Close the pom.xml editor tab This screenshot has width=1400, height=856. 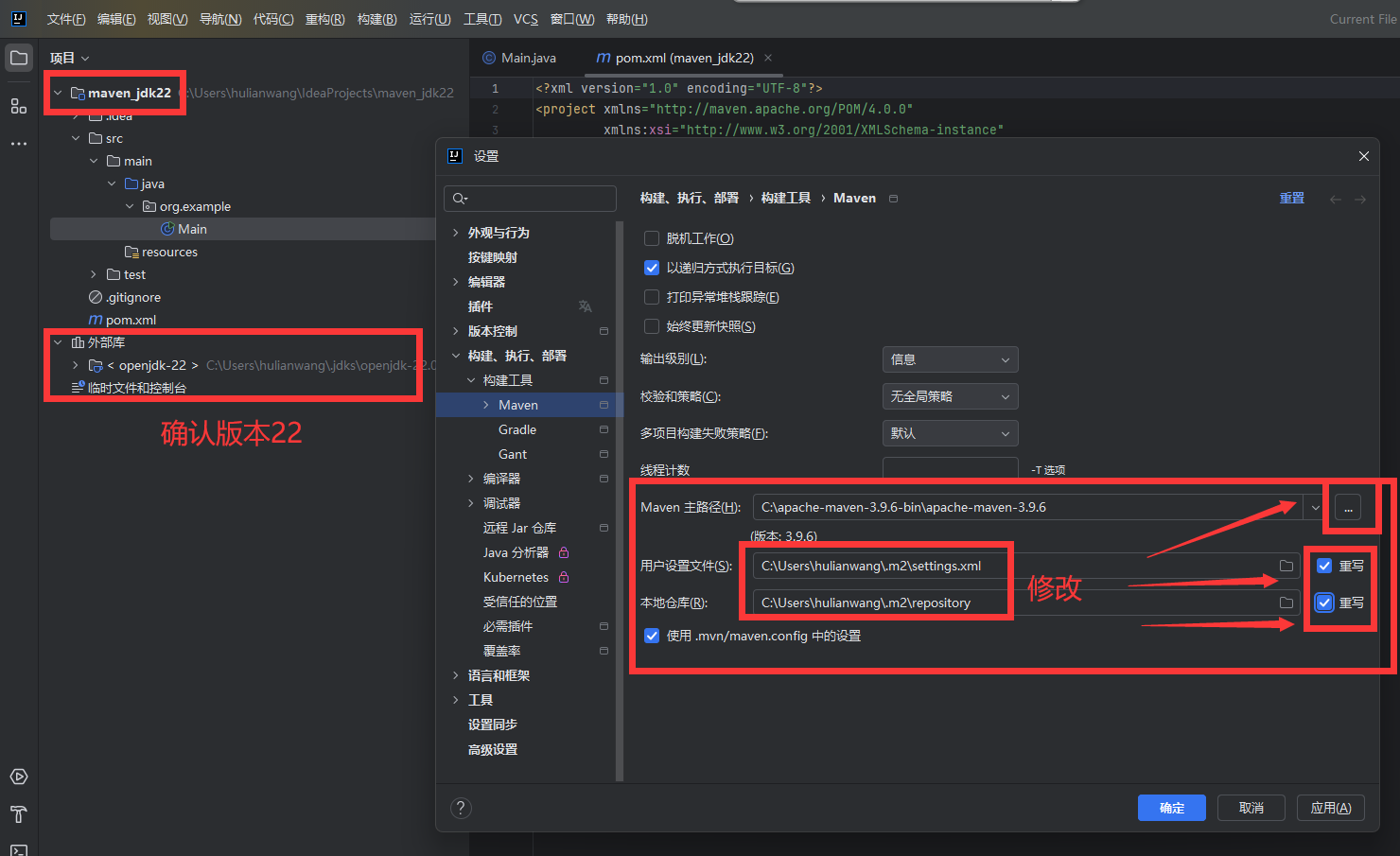[x=768, y=58]
